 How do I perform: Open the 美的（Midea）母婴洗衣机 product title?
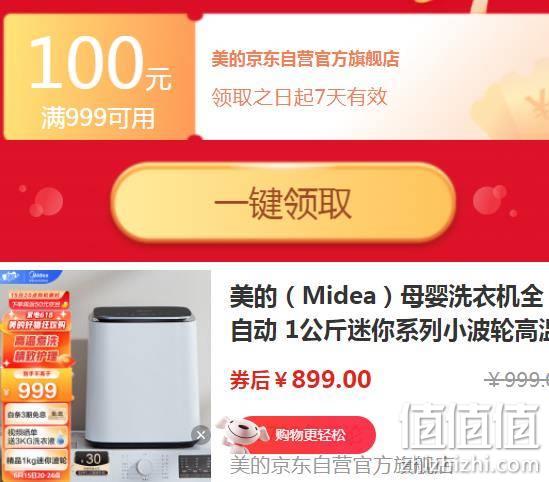click(389, 314)
